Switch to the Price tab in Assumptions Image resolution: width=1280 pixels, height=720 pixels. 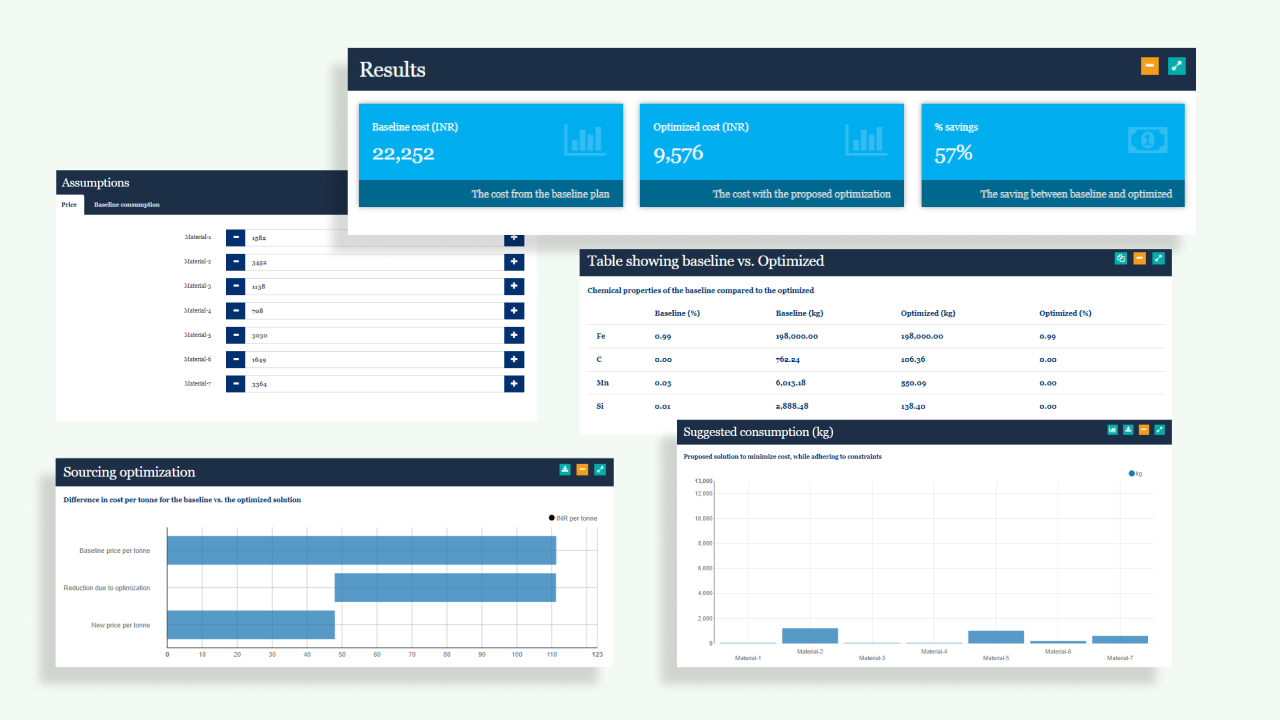click(69, 205)
